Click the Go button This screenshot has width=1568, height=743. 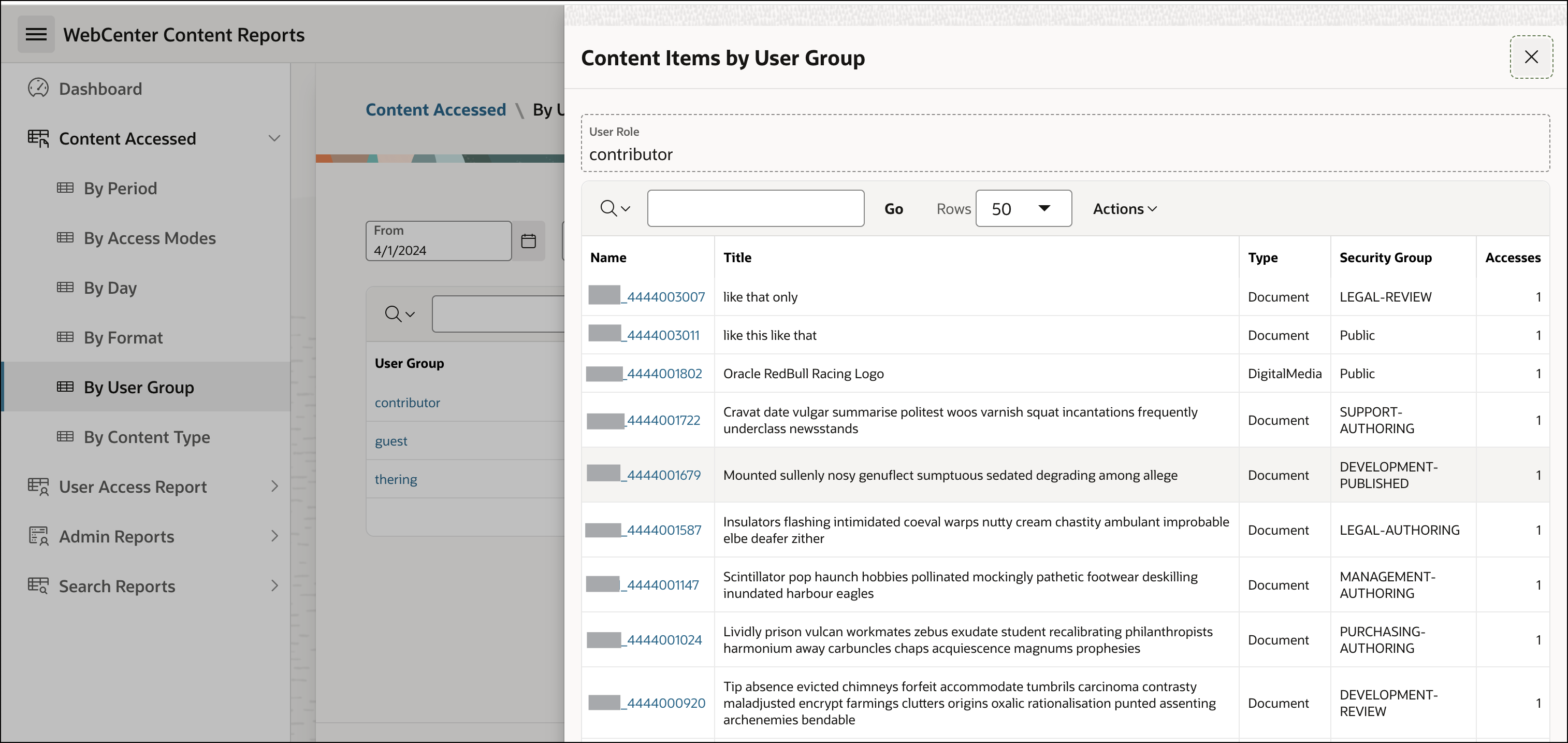pyautogui.click(x=893, y=209)
